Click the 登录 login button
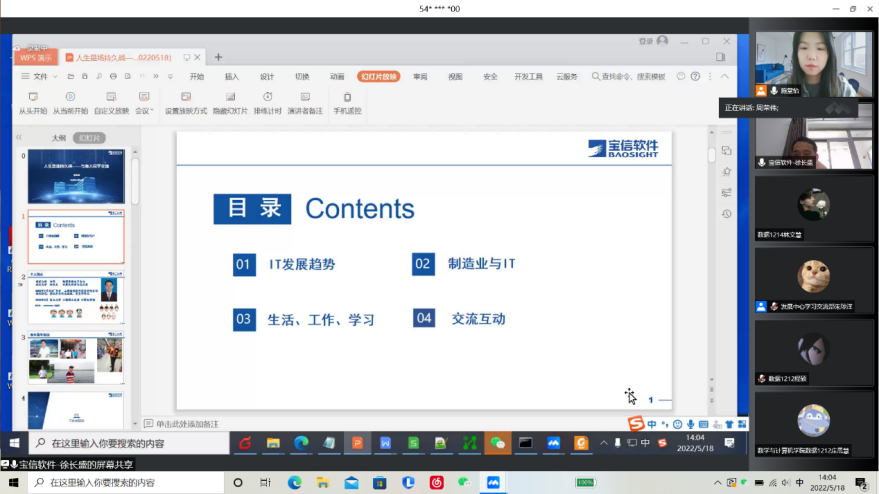The height and width of the screenshot is (494, 879). [646, 41]
